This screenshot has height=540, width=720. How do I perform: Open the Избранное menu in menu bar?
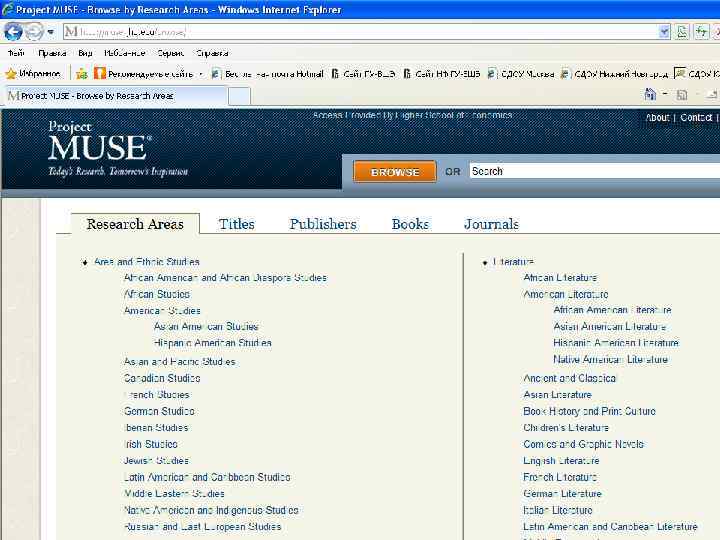pos(124,53)
